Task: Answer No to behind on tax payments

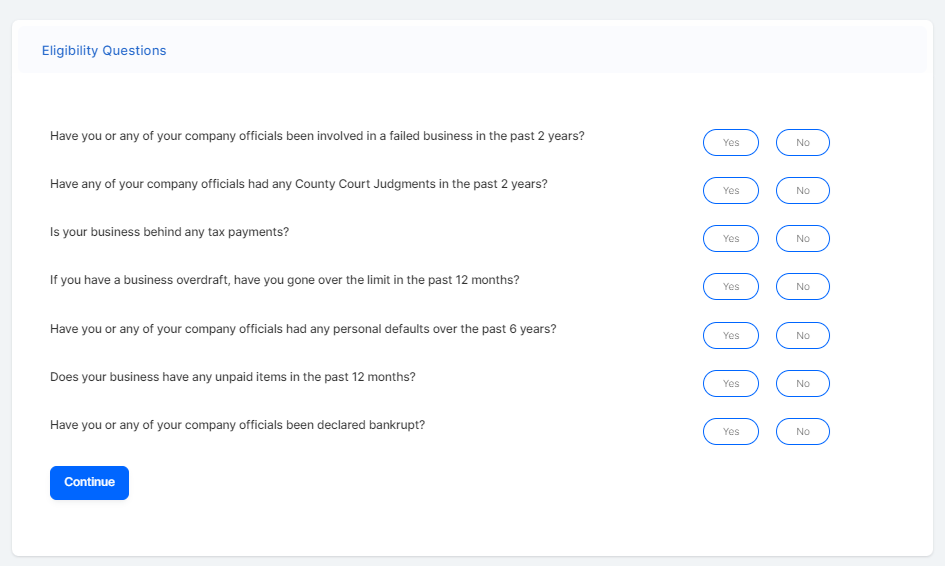Action: pyautogui.click(x=803, y=239)
